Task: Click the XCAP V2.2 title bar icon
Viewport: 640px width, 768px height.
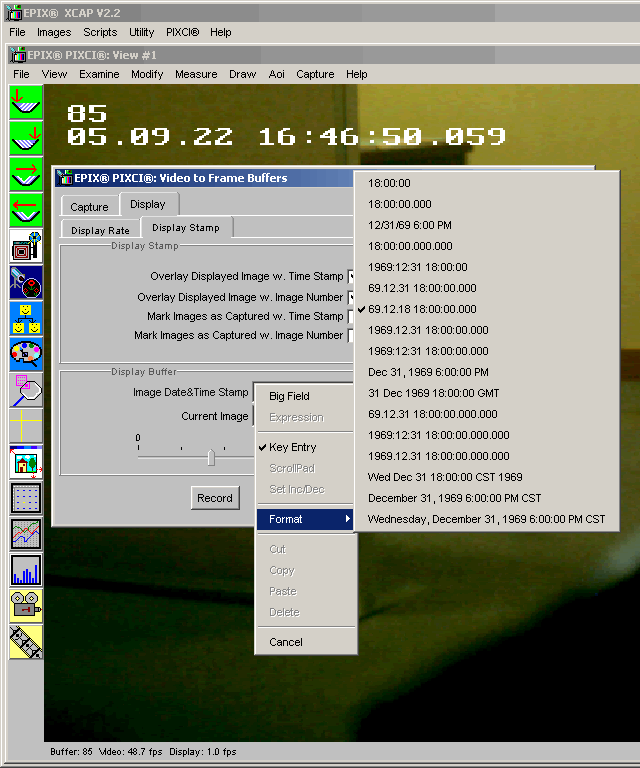Action: (x=14, y=13)
